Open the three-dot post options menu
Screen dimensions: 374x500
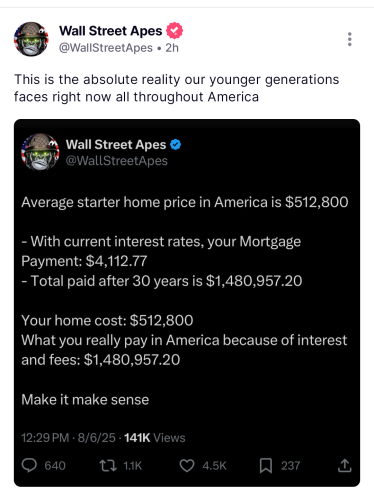tap(349, 39)
